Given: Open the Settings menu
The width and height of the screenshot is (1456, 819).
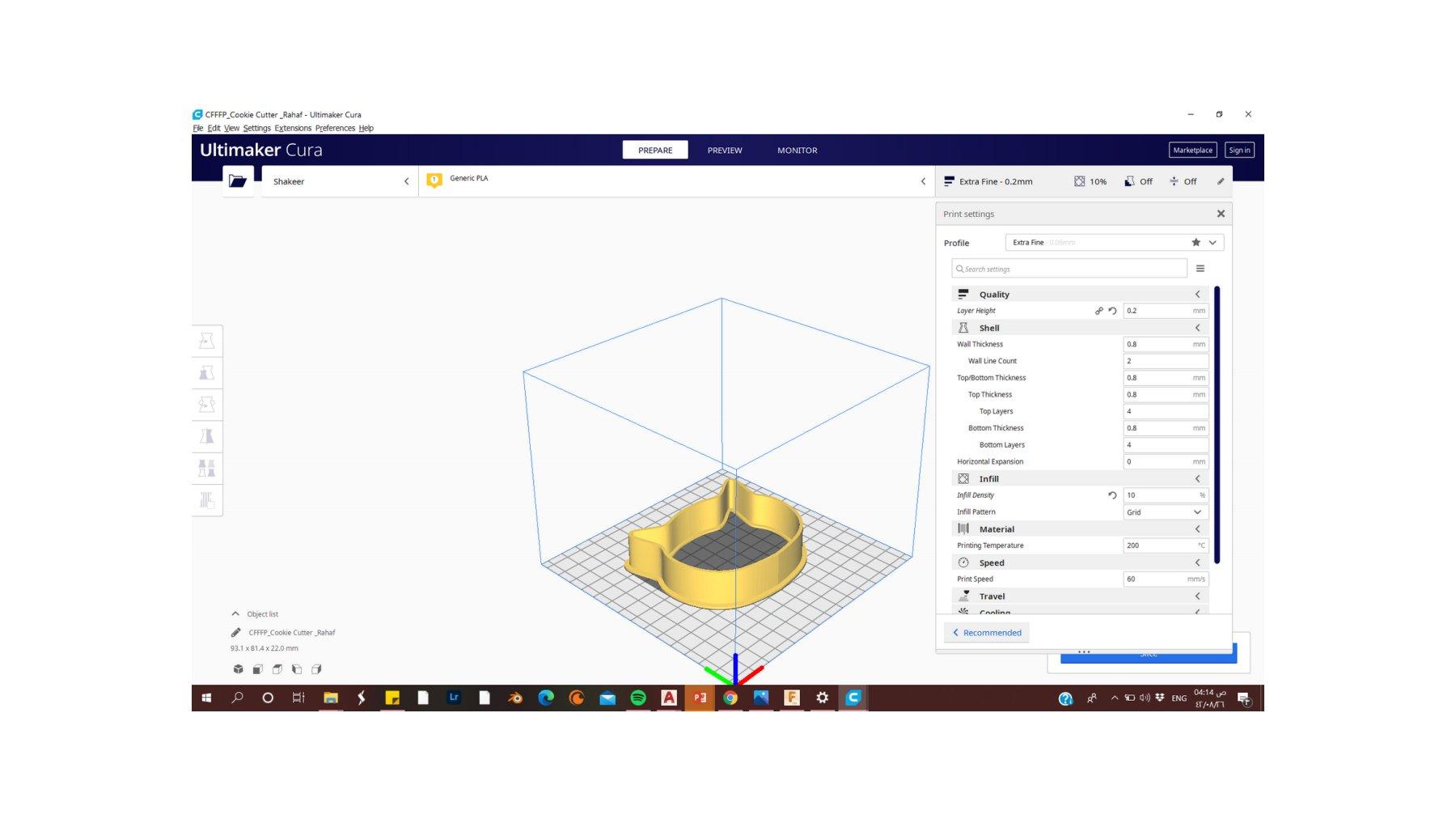Looking at the screenshot, I should tap(257, 128).
